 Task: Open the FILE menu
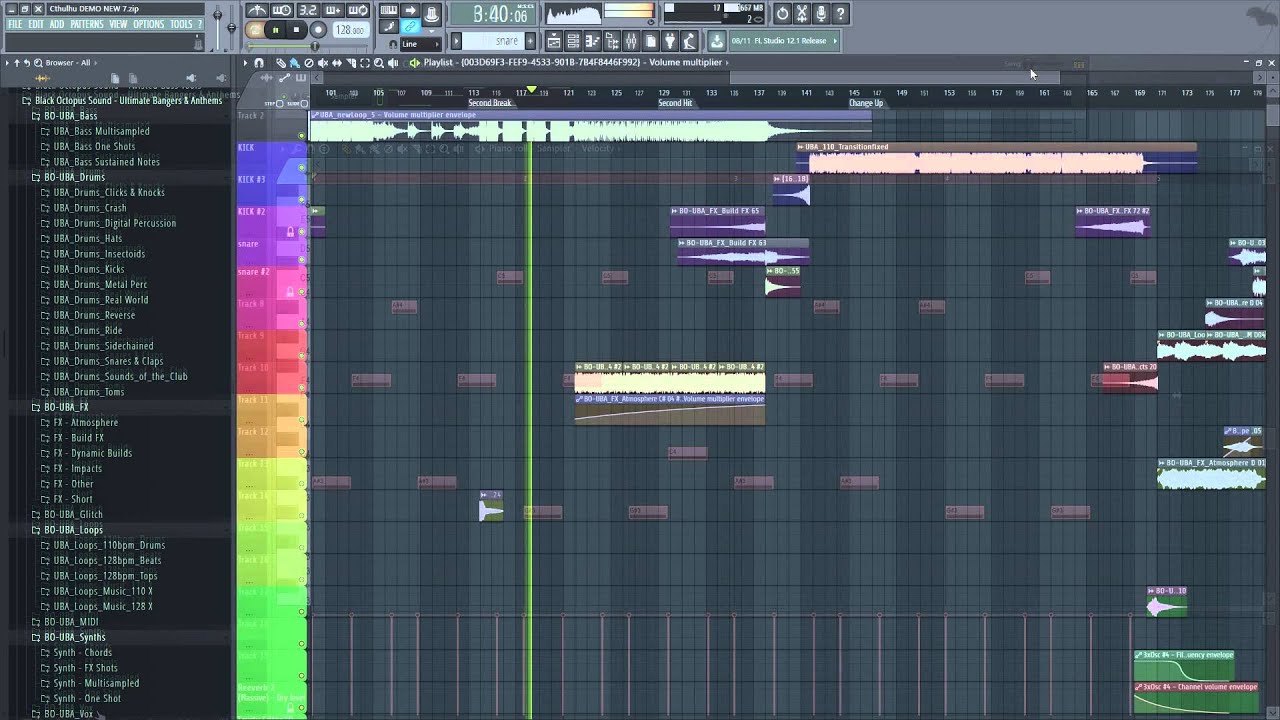[15, 24]
